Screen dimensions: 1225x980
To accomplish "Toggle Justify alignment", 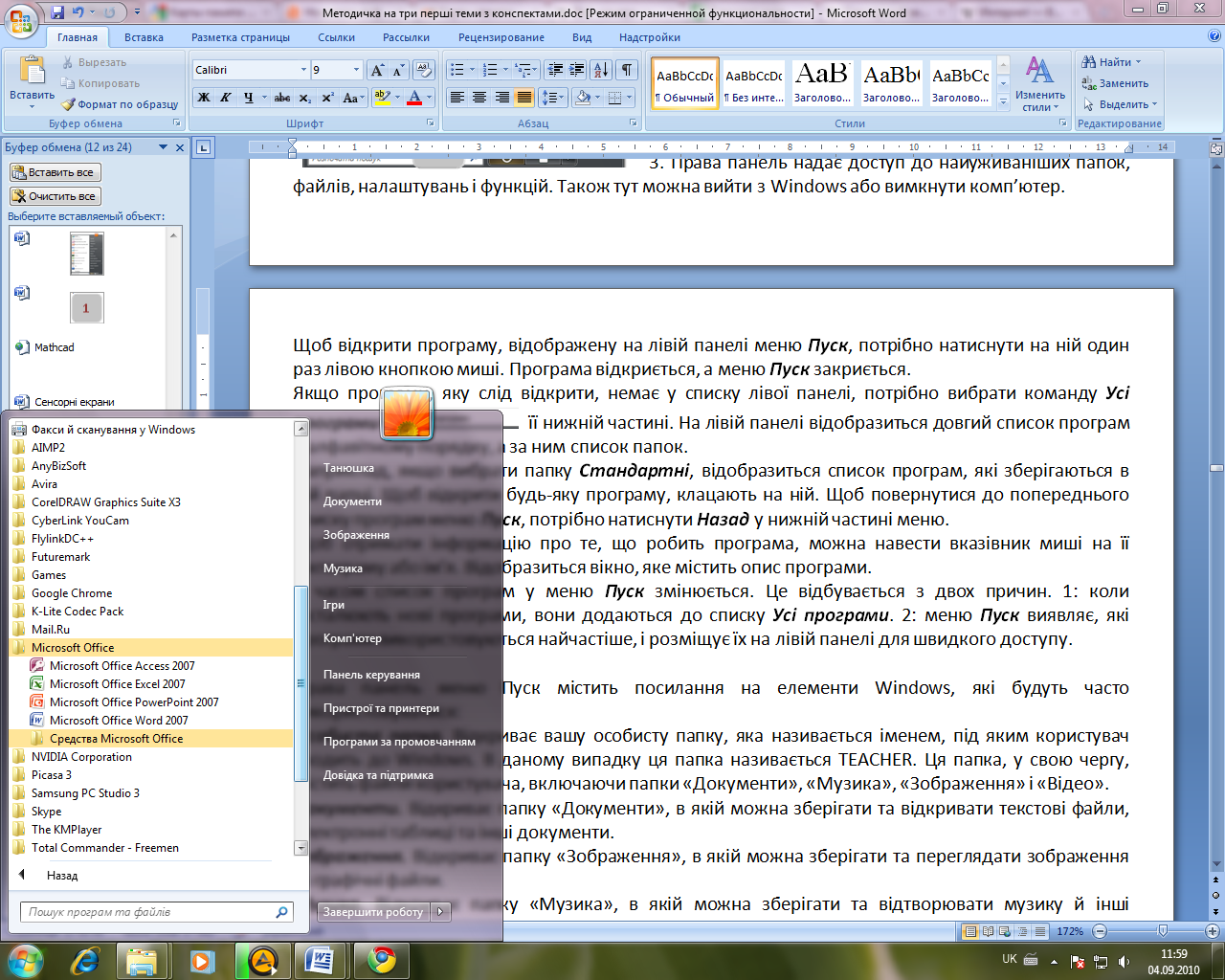I will 523,98.
